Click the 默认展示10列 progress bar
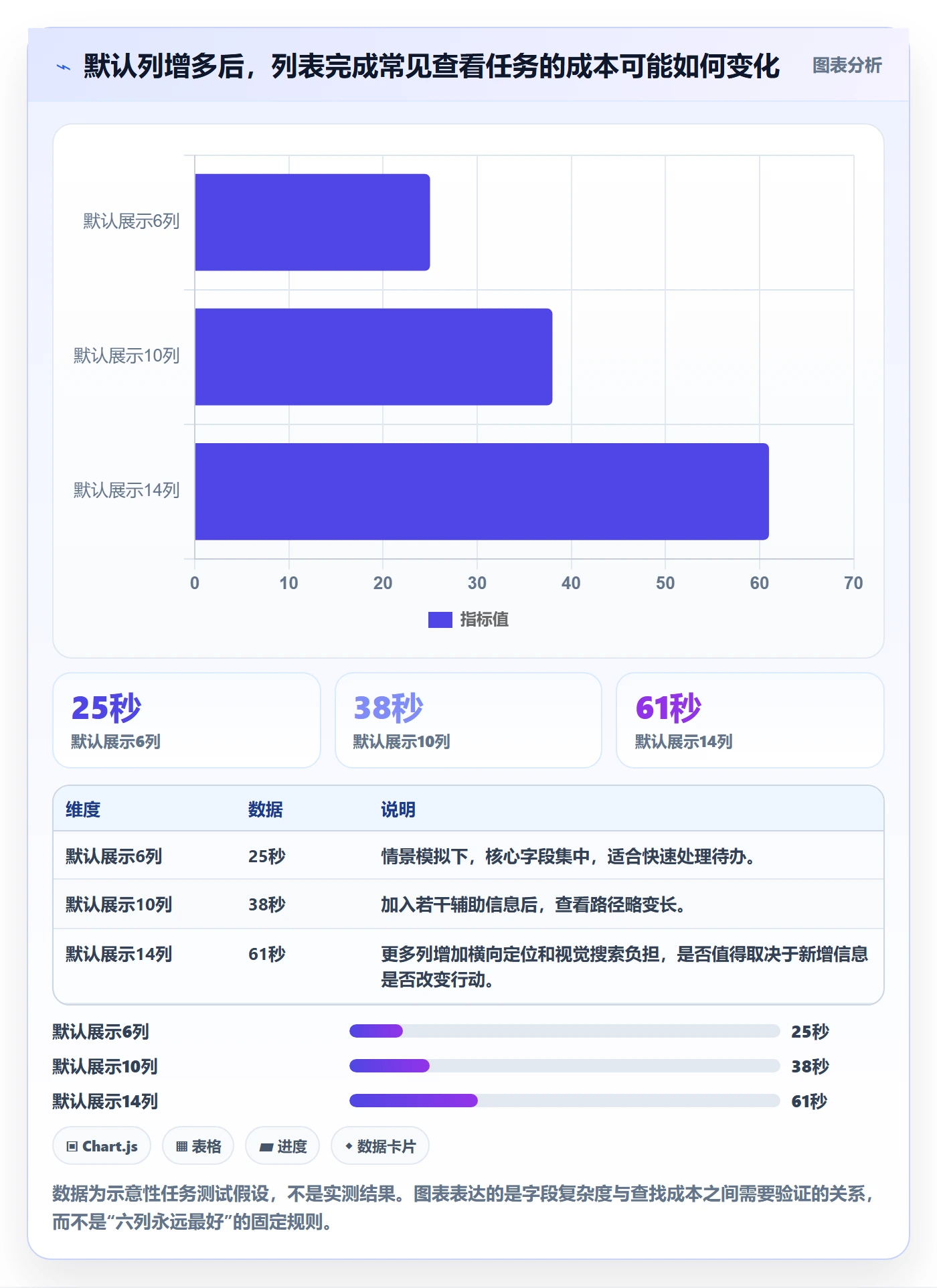The width and height of the screenshot is (937, 1288). (x=565, y=1066)
